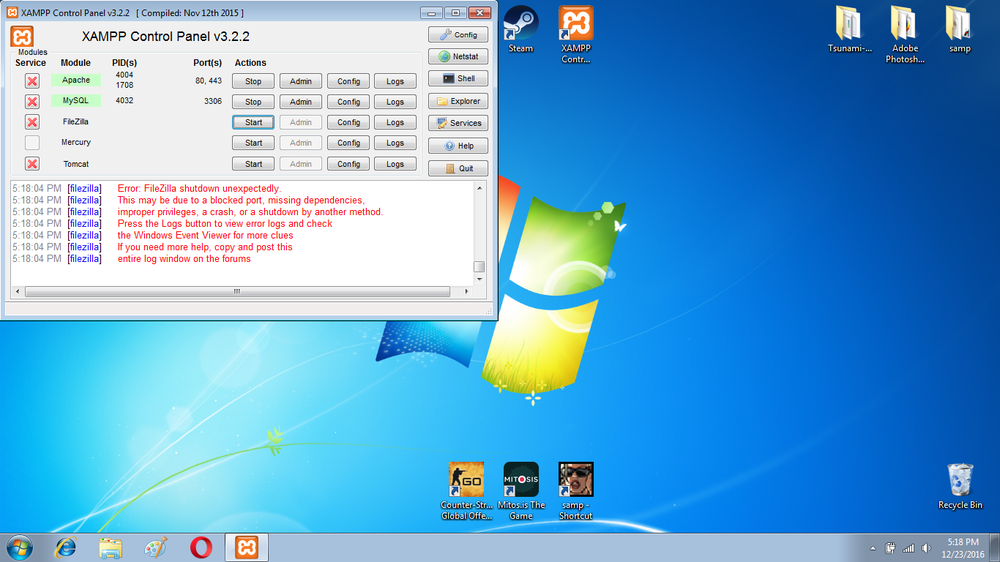Toggle FileZilla service install checkbox
This screenshot has height=562, width=1000.
[x=32, y=122]
